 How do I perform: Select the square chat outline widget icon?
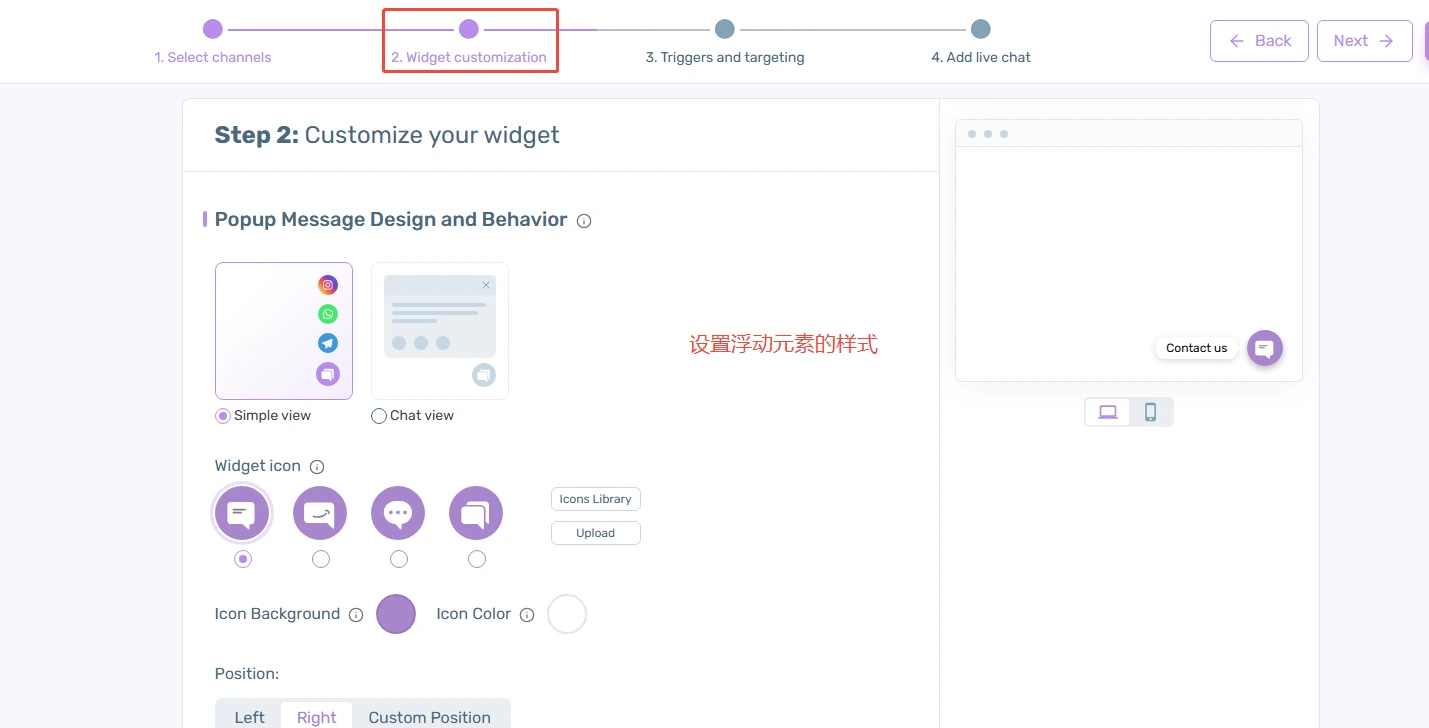pos(476,512)
